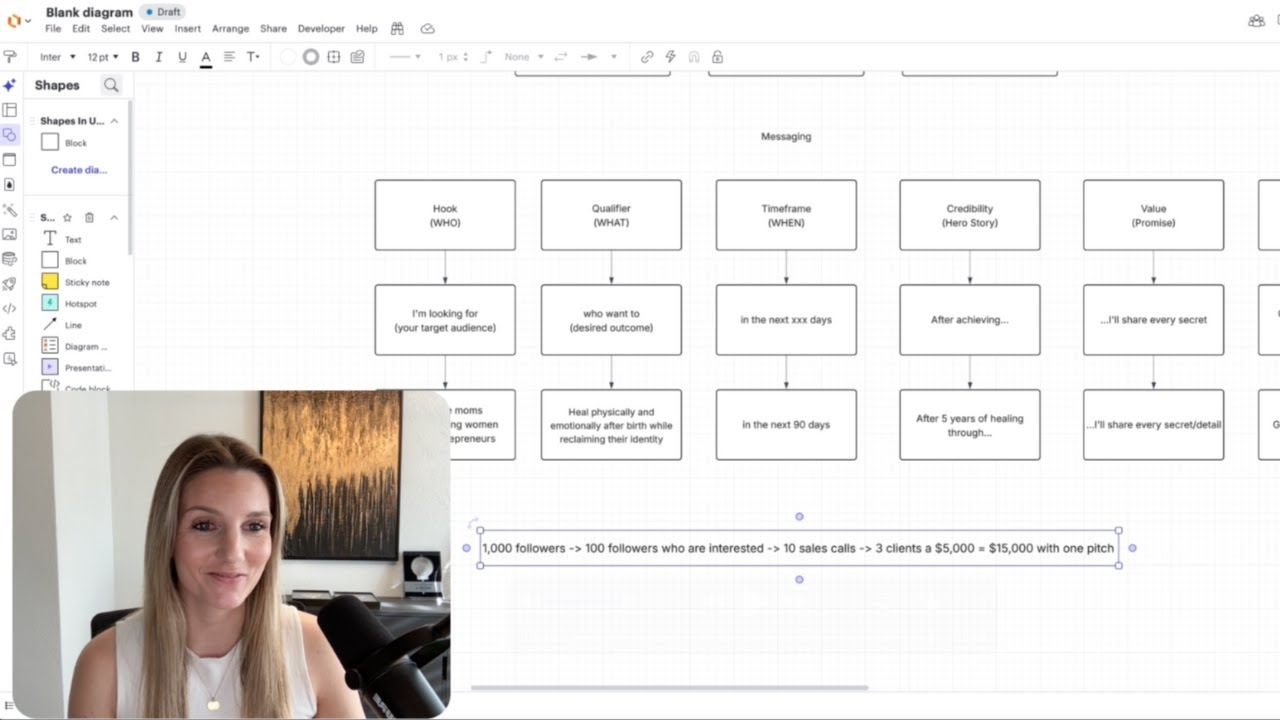This screenshot has width=1280, height=720.
Task: Open the containers window icon in sidebar
Action: coord(10,160)
